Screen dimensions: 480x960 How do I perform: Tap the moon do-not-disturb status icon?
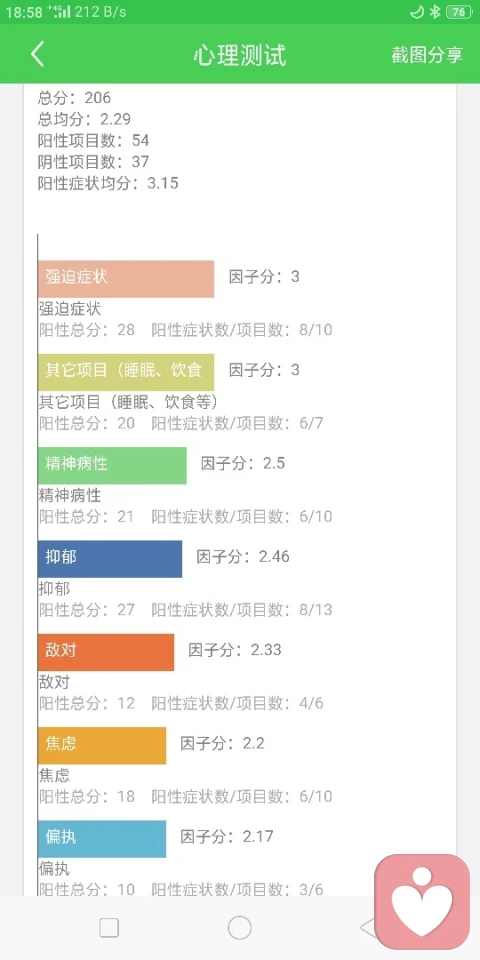[416, 12]
